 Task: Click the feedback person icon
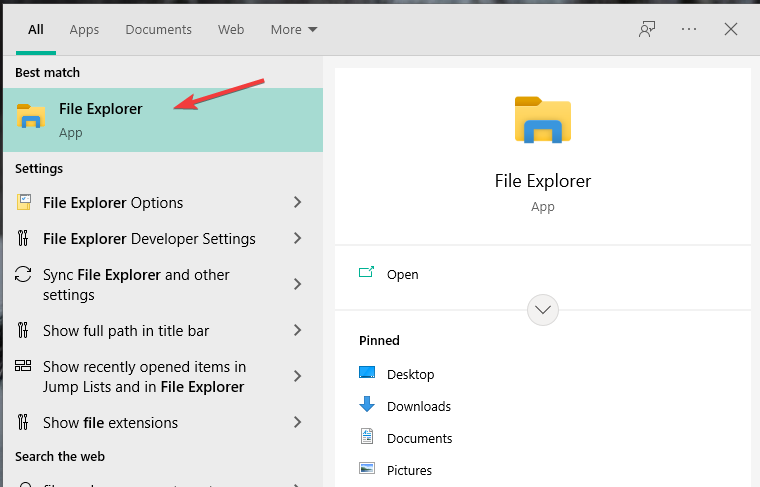[647, 30]
